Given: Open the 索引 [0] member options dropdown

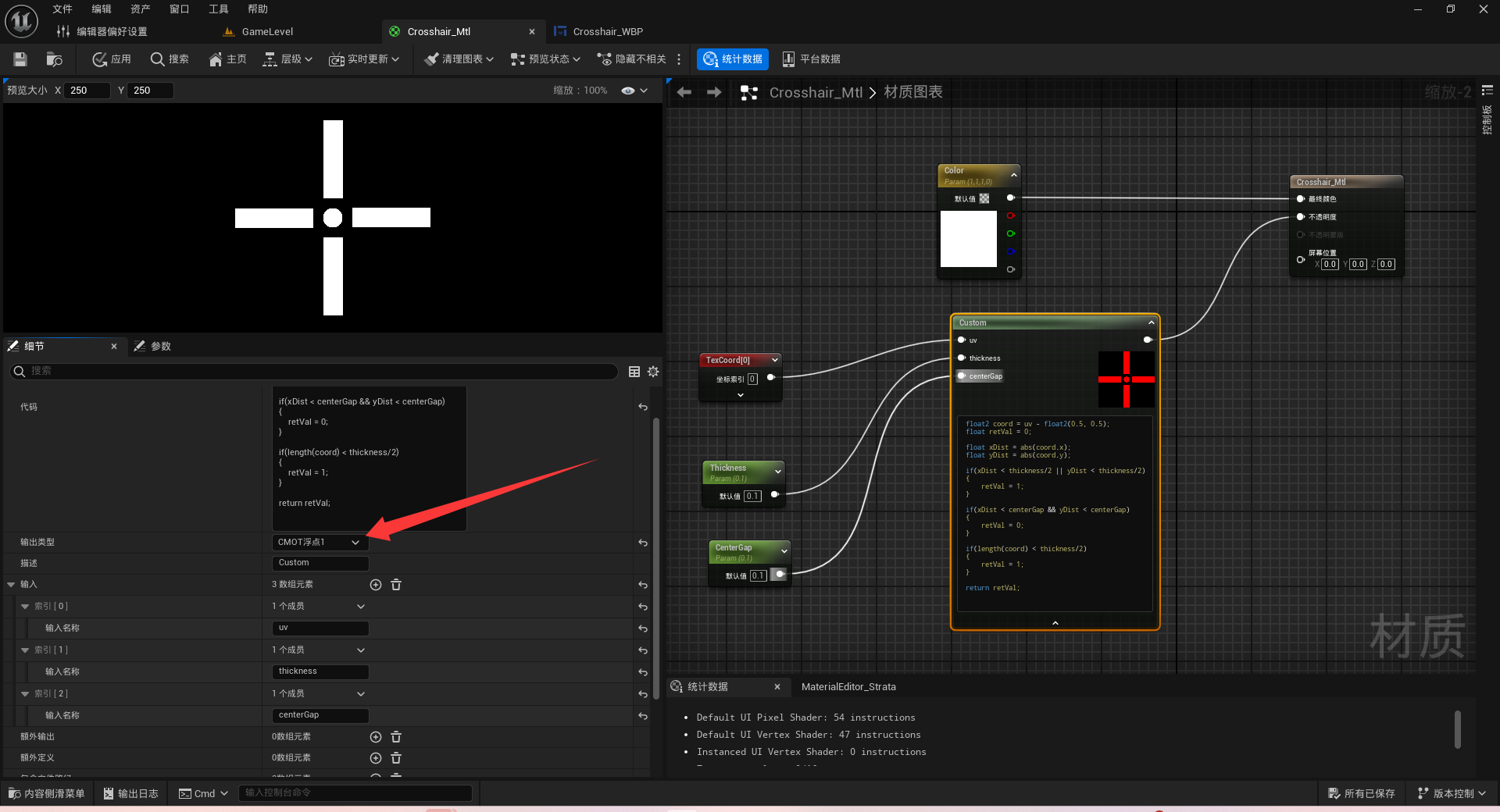Looking at the screenshot, I should pos(361,607).
